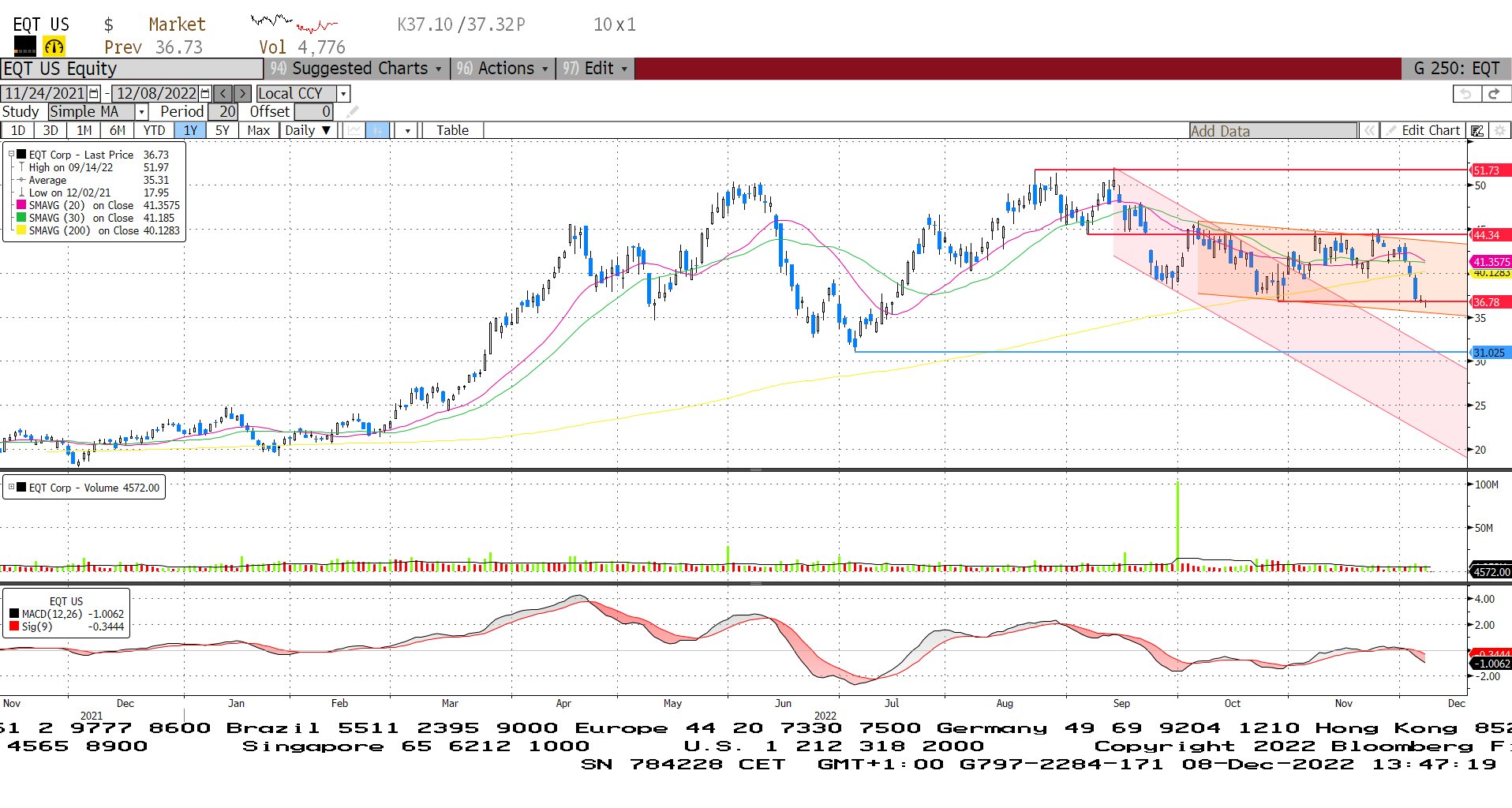Click the Period input field
Screen dimensions: 1512x808
(223, 112)
